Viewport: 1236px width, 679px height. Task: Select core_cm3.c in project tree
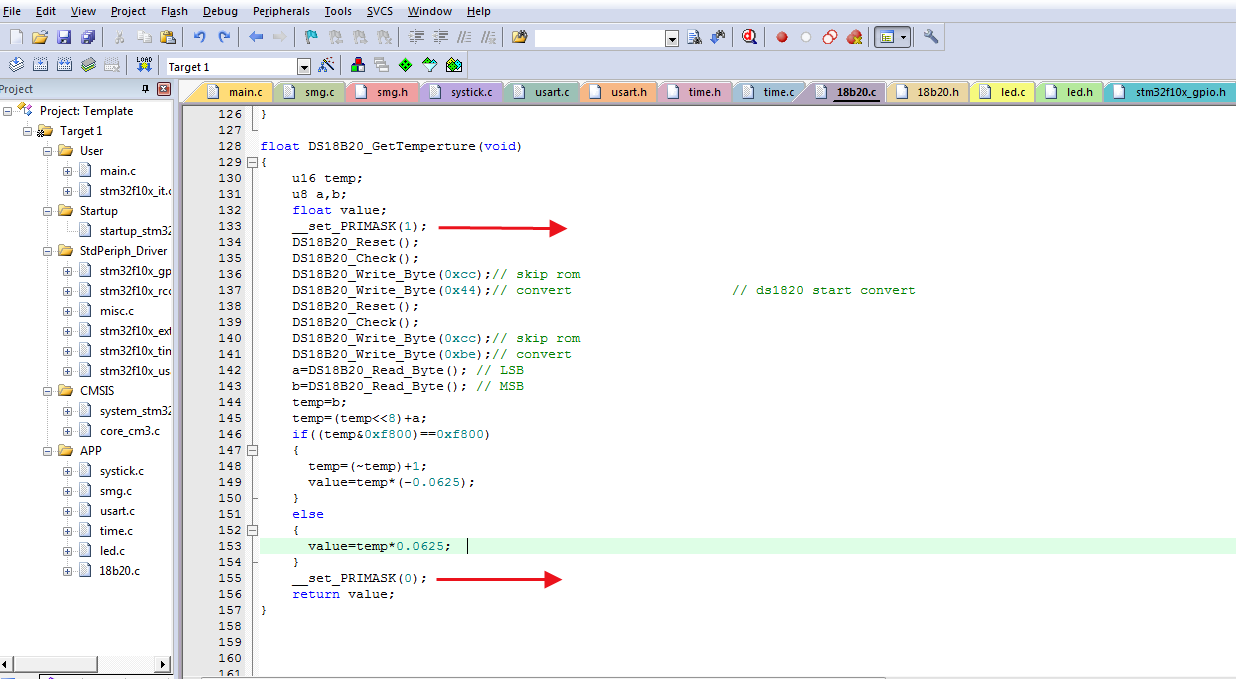129,431
